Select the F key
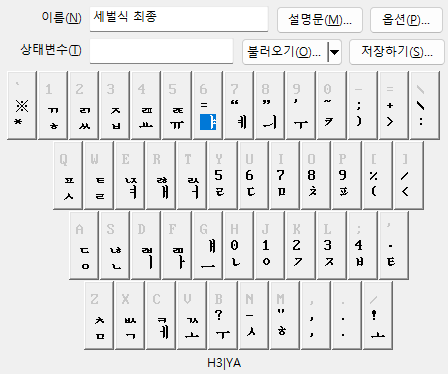Screen dimensions: 448x374 pos(177,245)
